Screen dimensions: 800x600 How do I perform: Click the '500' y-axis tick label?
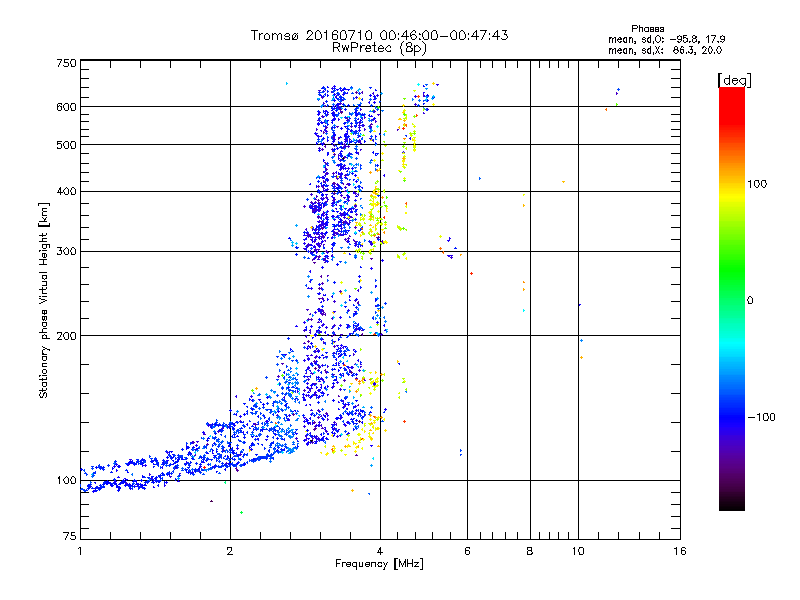(66, 145)
